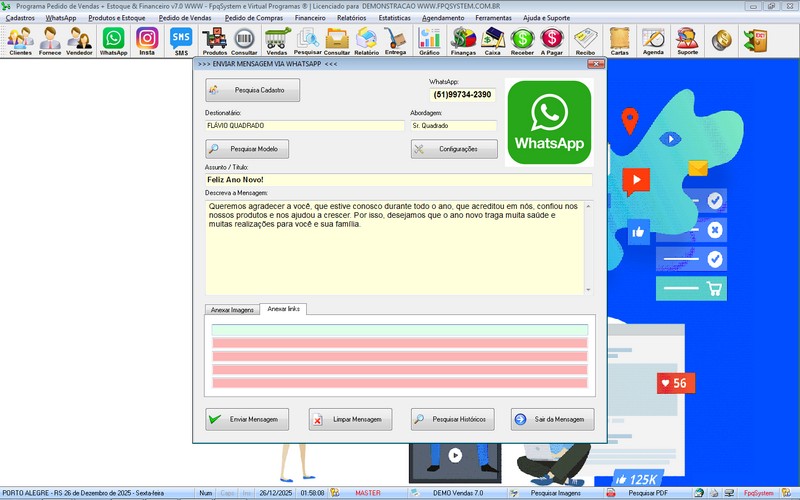The image size is (800, 500).
Task: Click the WhatsApp phone number field
Action: coord(462,94)
